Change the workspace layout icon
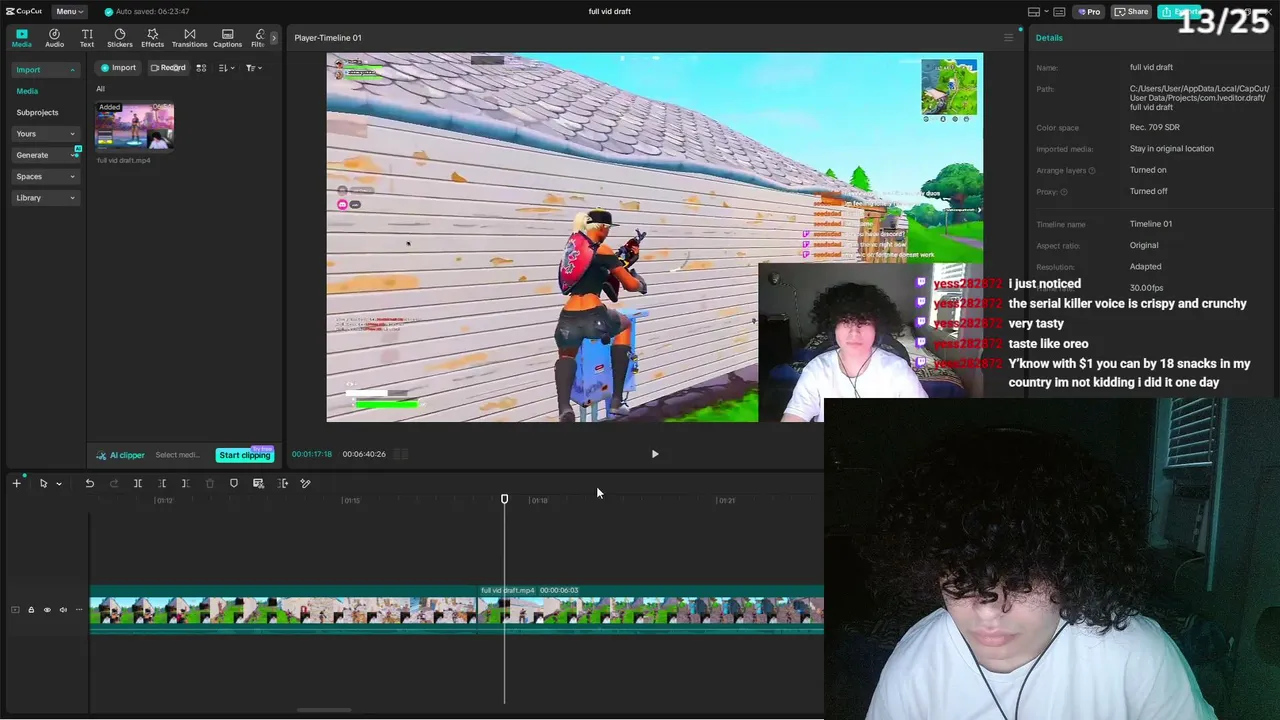The width and height of the screenshot is (1280, 720). [1034, 12]
